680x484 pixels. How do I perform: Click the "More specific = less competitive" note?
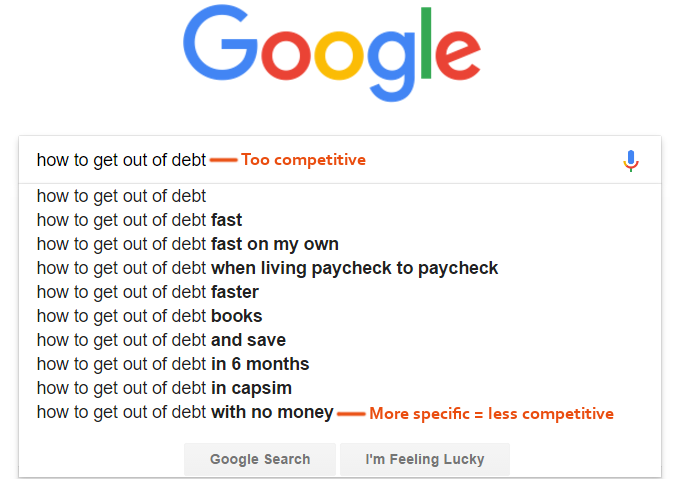pyautogui.click(x=491, y=413)
